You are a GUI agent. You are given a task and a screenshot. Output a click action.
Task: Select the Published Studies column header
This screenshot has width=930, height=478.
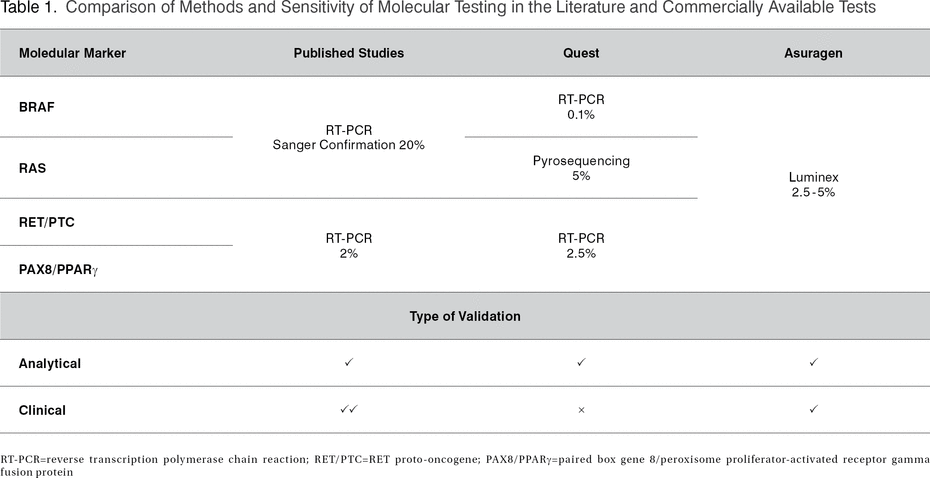click(349, 53)
